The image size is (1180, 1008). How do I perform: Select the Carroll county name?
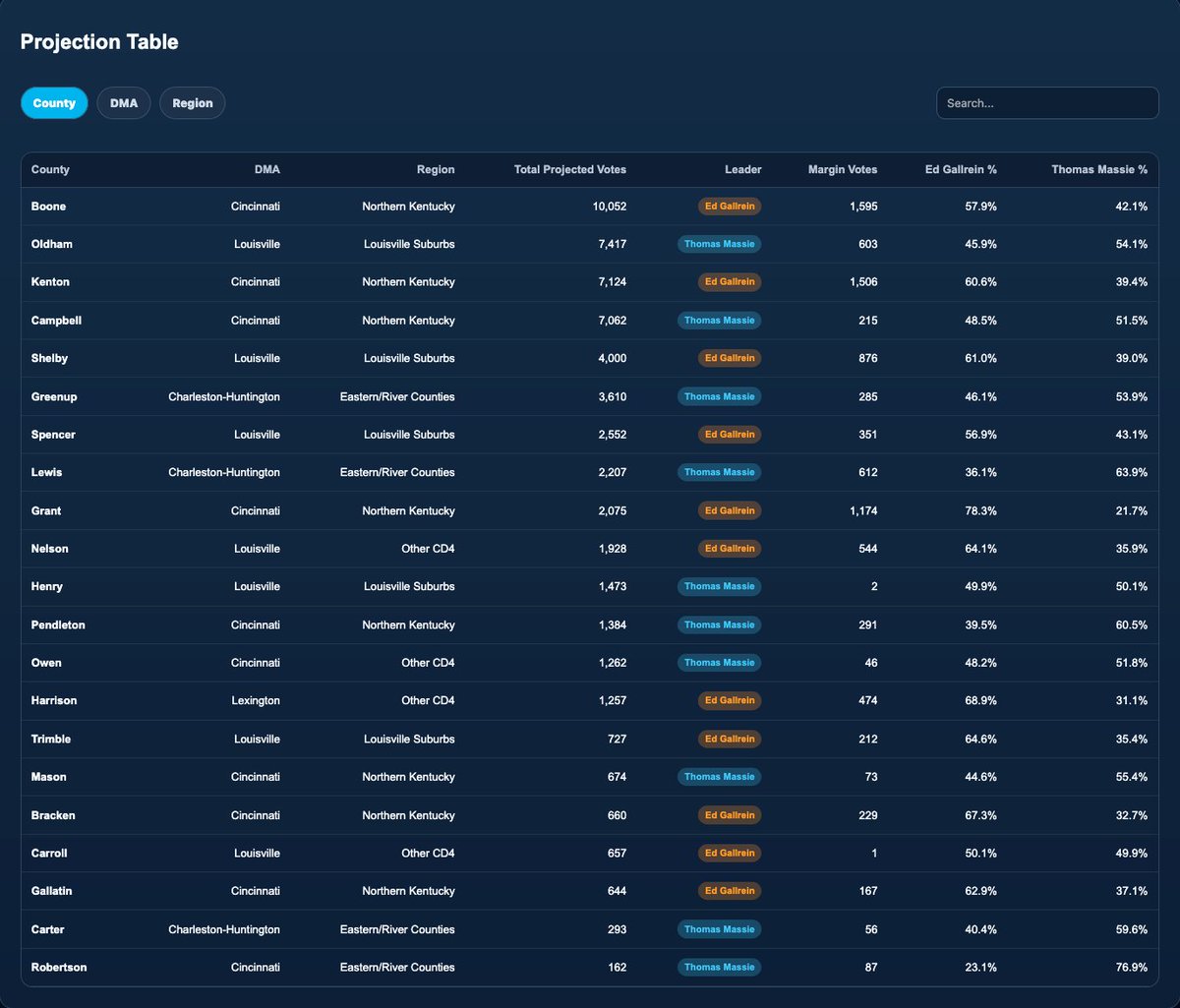[49, 853]
